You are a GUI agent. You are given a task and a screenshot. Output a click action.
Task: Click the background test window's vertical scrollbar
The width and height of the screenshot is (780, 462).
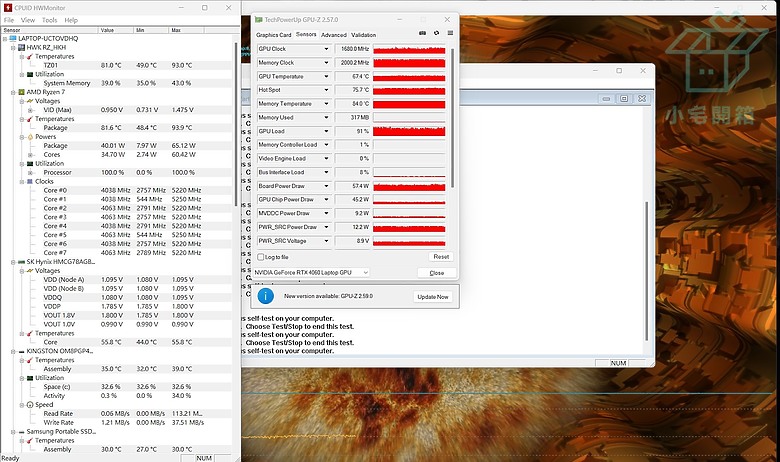click(647, 271)
